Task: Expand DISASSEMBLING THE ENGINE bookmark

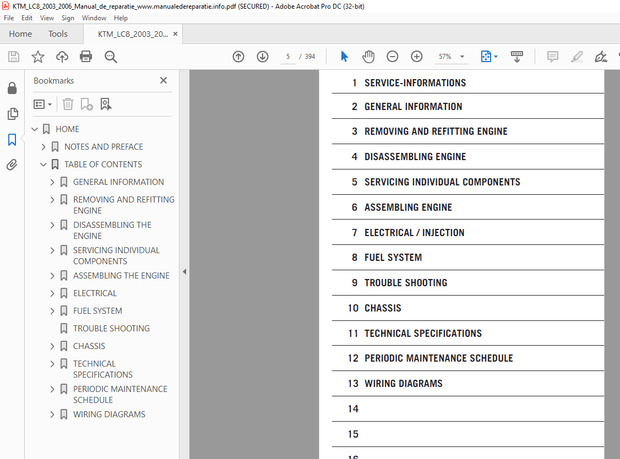Action: (x=52, y=225)
